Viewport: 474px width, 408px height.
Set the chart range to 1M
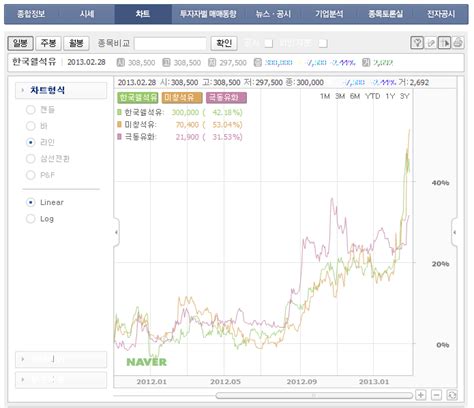[x=325, y=96]
